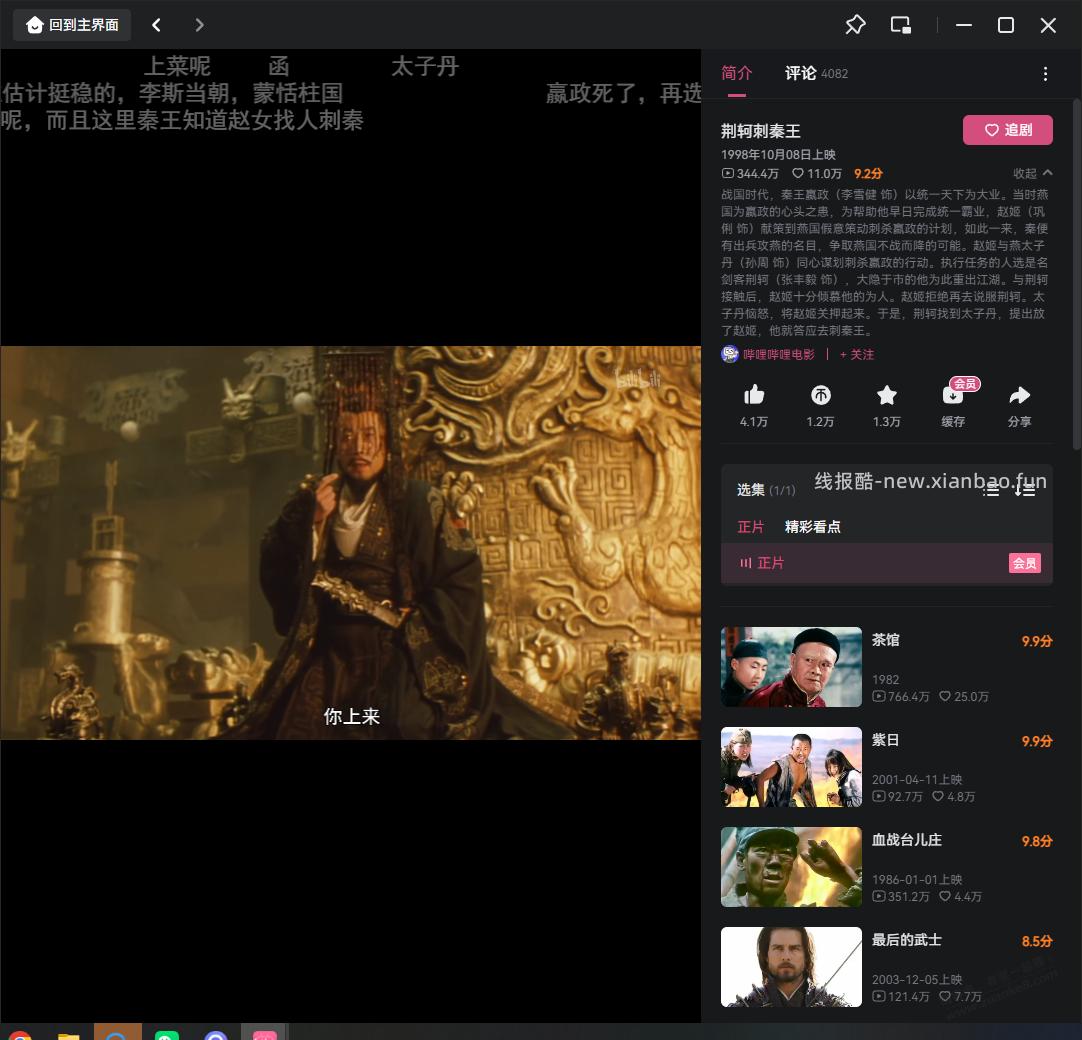
Task: Click the 最后的武士 8.5分 rating
Action: (x=1037, y=941)
